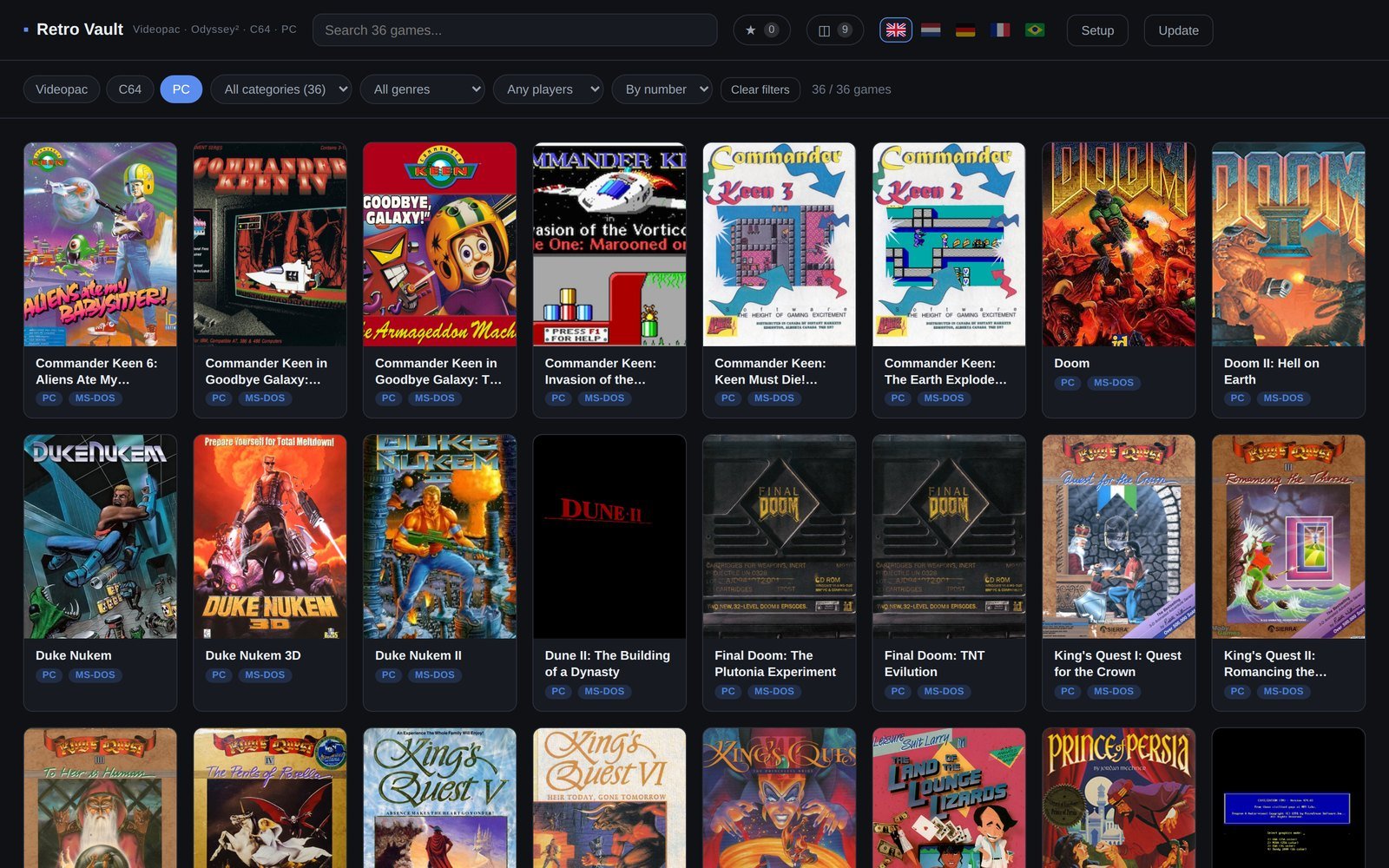Open the Prince of Persia cover
The image size is (1389, 868).
click(x=1119, y=798)
